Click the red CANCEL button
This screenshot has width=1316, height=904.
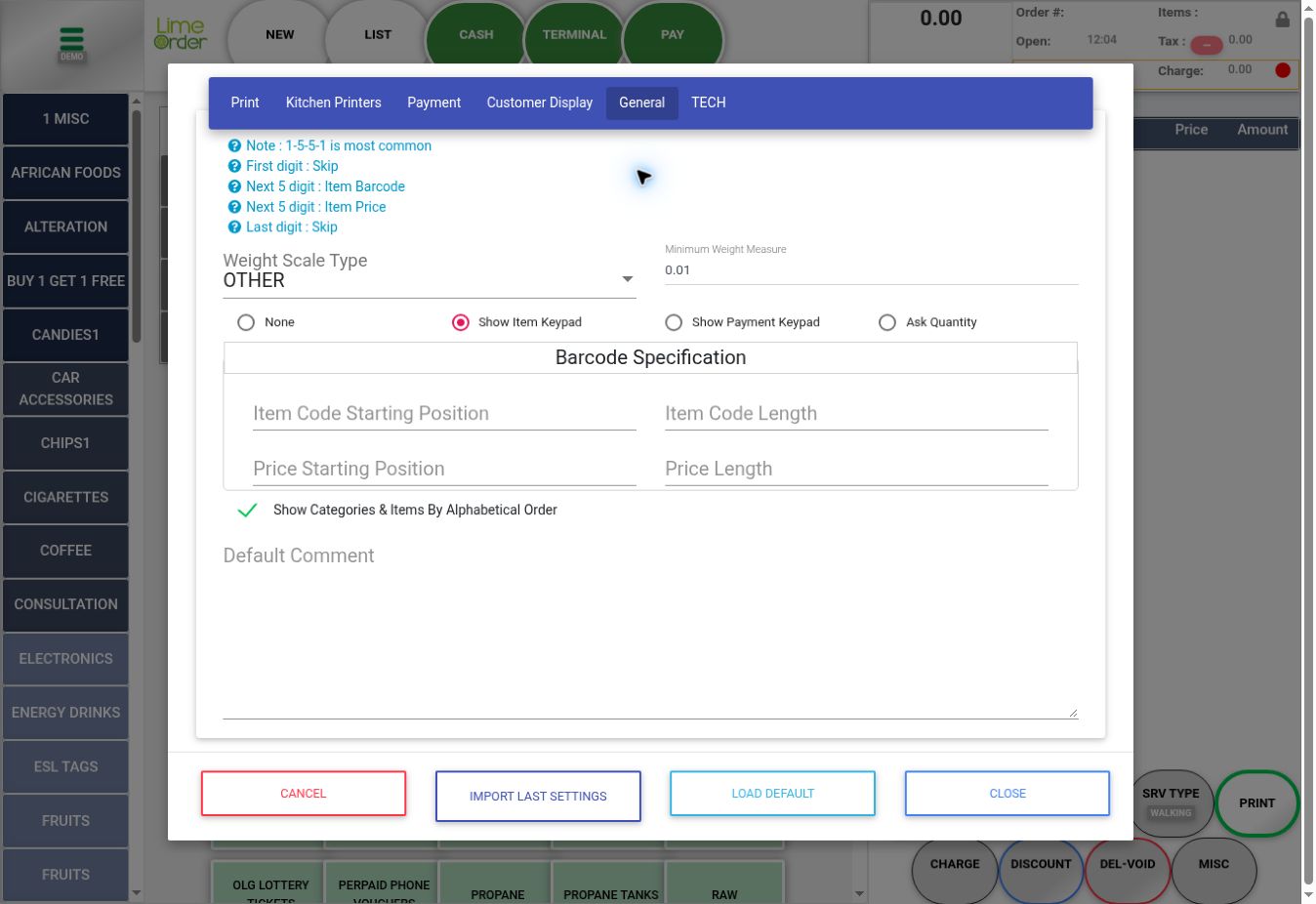coord(304,794)
